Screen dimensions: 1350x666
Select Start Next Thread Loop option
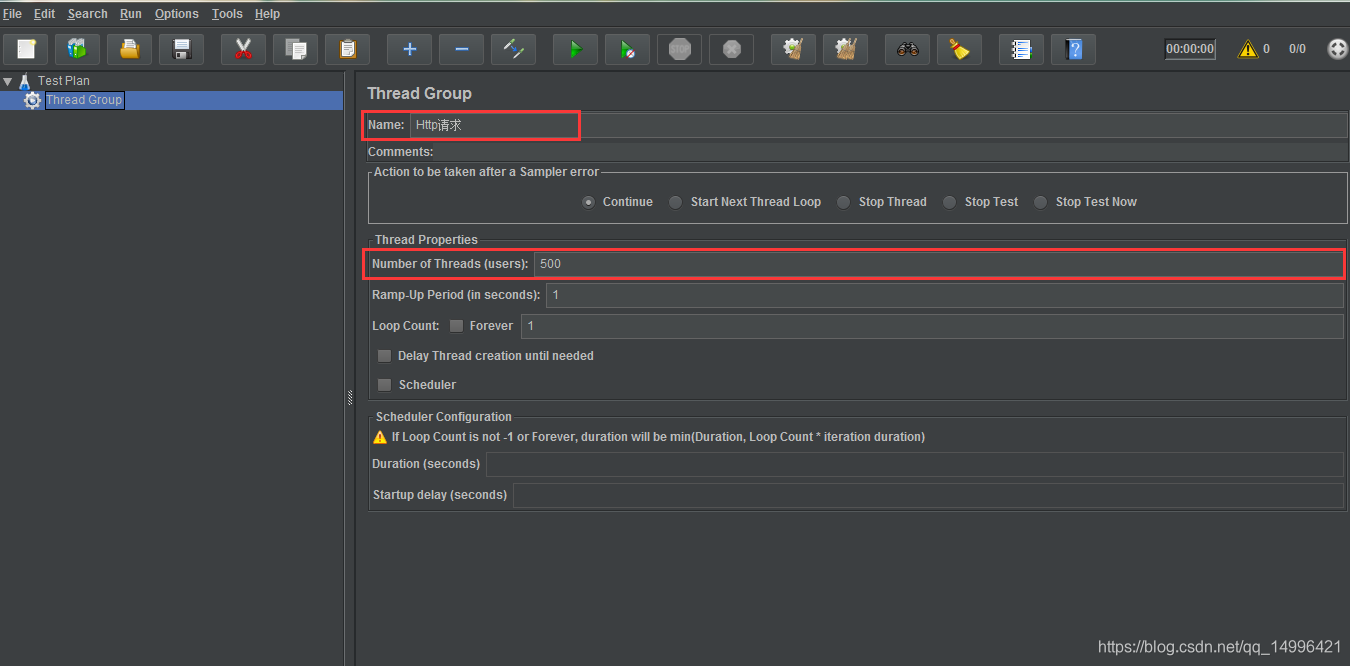pyautogui.click(x=676, y=202)
